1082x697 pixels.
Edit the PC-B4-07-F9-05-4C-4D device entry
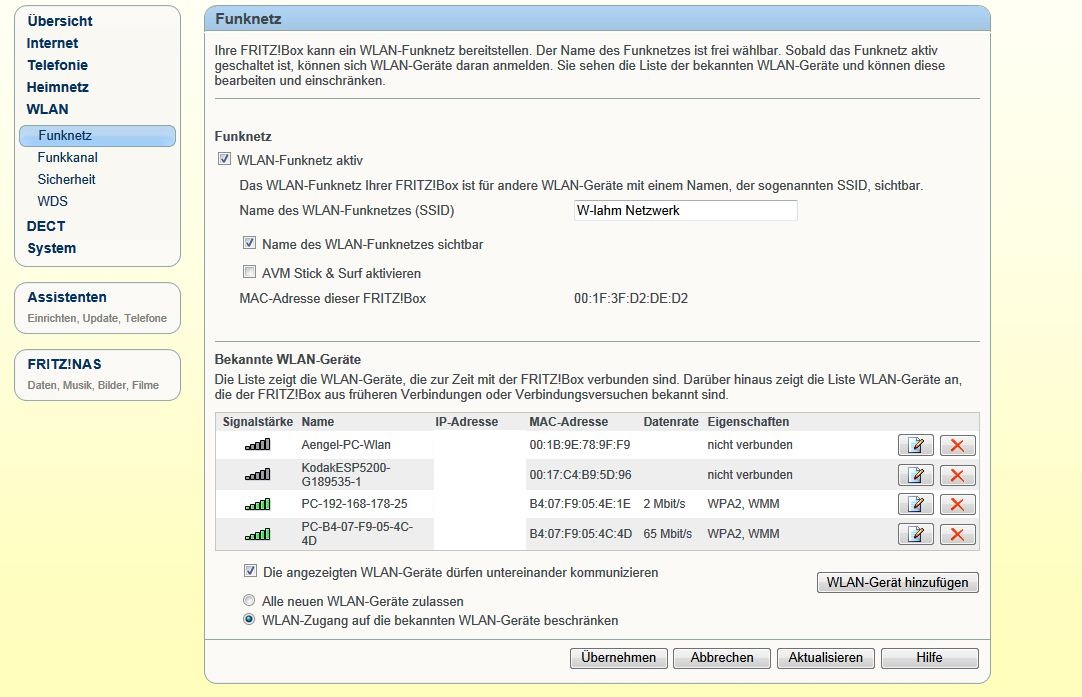click(x=915, y=534)
